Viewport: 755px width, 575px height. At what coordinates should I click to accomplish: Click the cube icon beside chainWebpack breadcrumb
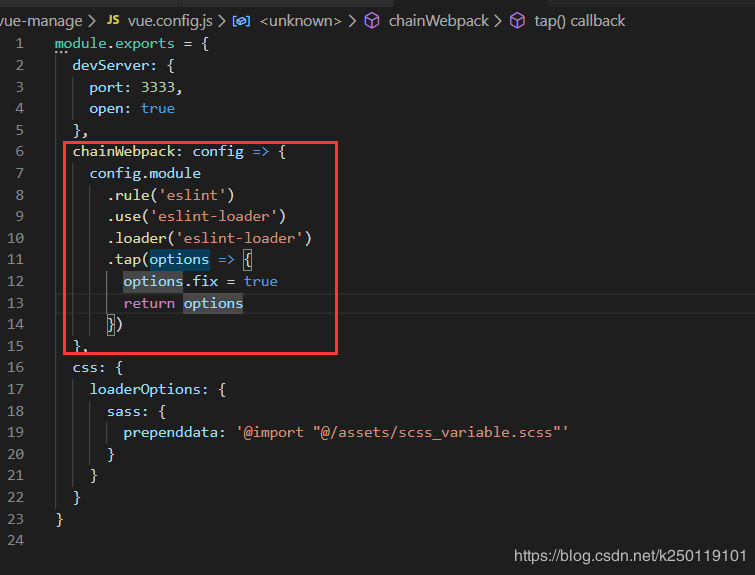point(372,20)
